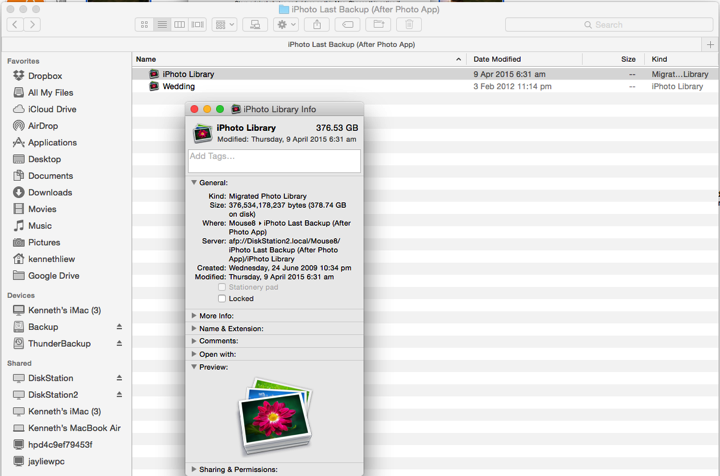
Task: Eject the DiskStation share
Action: point(119,378)
